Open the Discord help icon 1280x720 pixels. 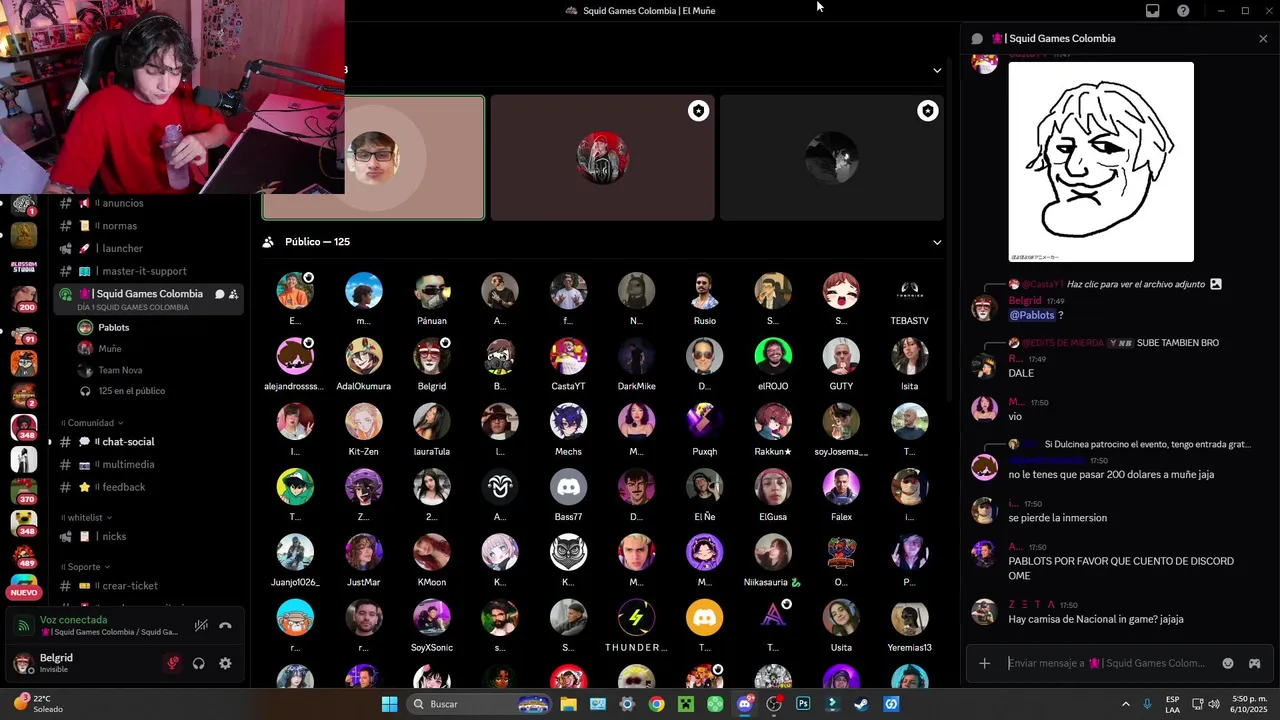[x=1183, y=11]
